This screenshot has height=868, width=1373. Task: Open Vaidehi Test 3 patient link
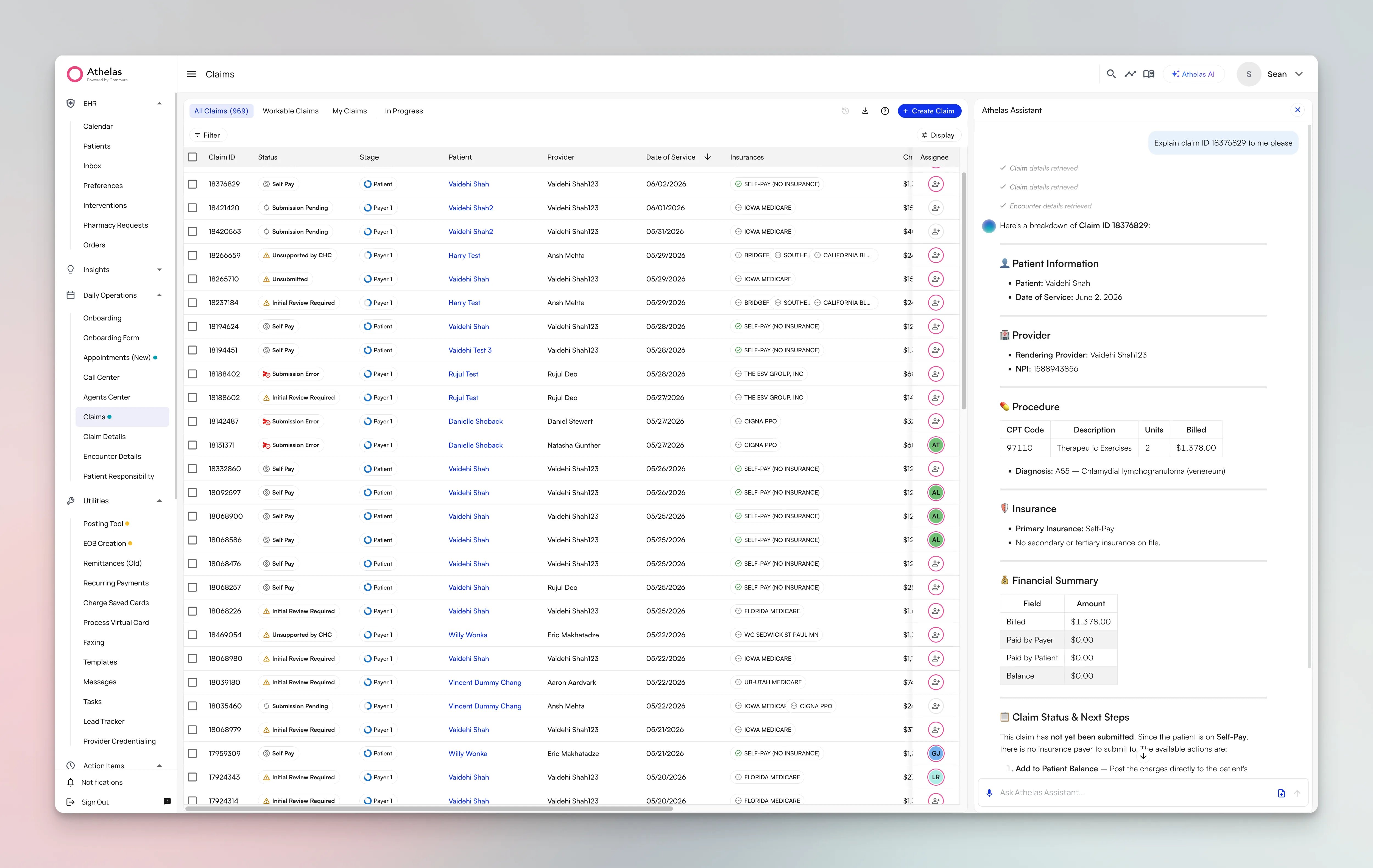coord(470,350)
